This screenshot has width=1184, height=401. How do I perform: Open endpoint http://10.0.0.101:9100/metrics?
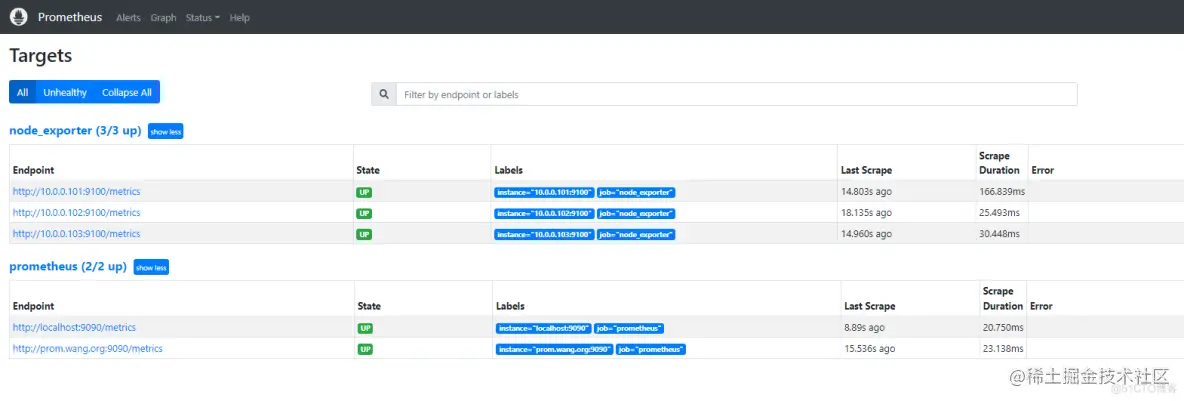[x=76, y=192]
